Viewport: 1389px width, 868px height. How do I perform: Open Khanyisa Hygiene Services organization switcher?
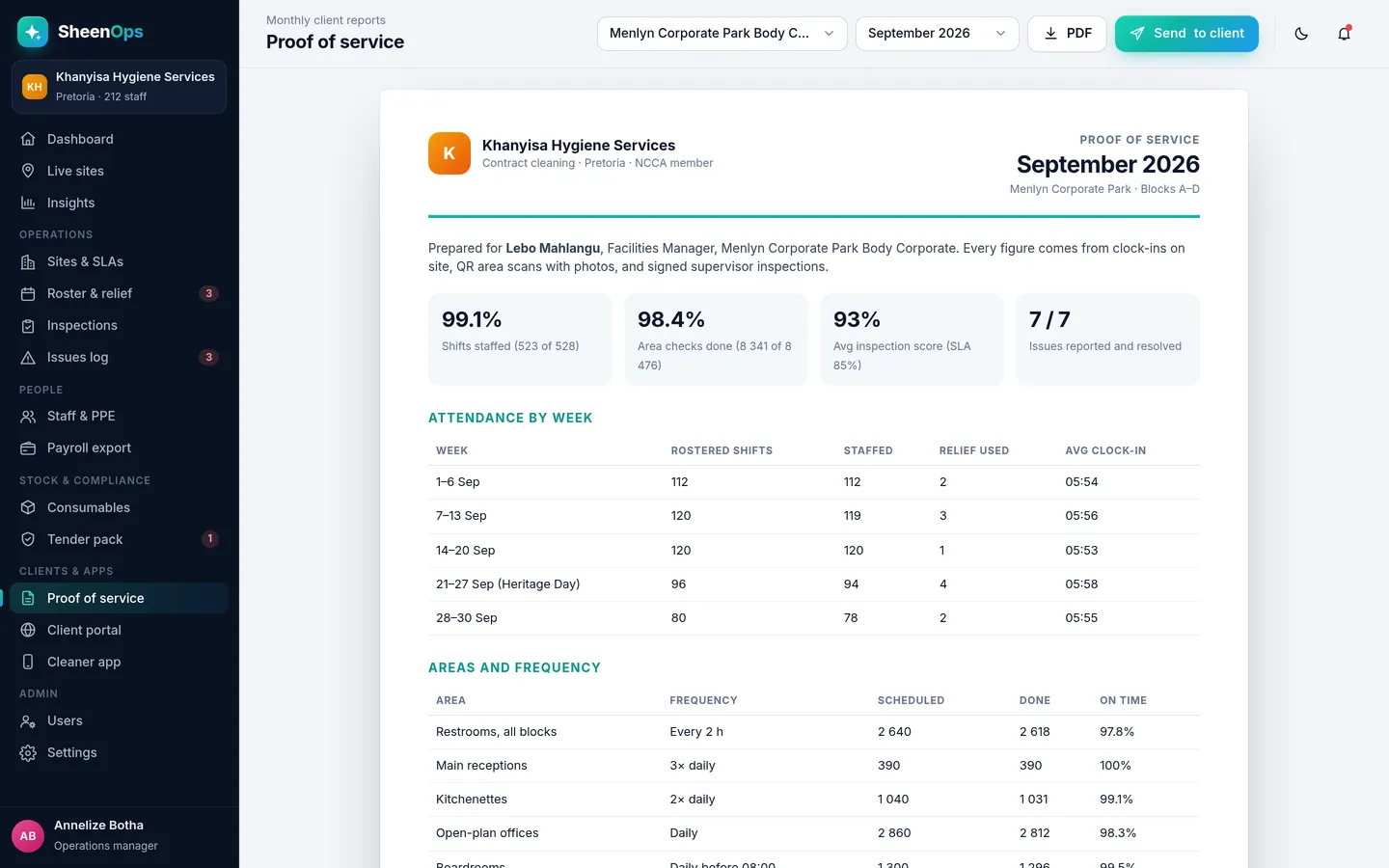[119, 87]
